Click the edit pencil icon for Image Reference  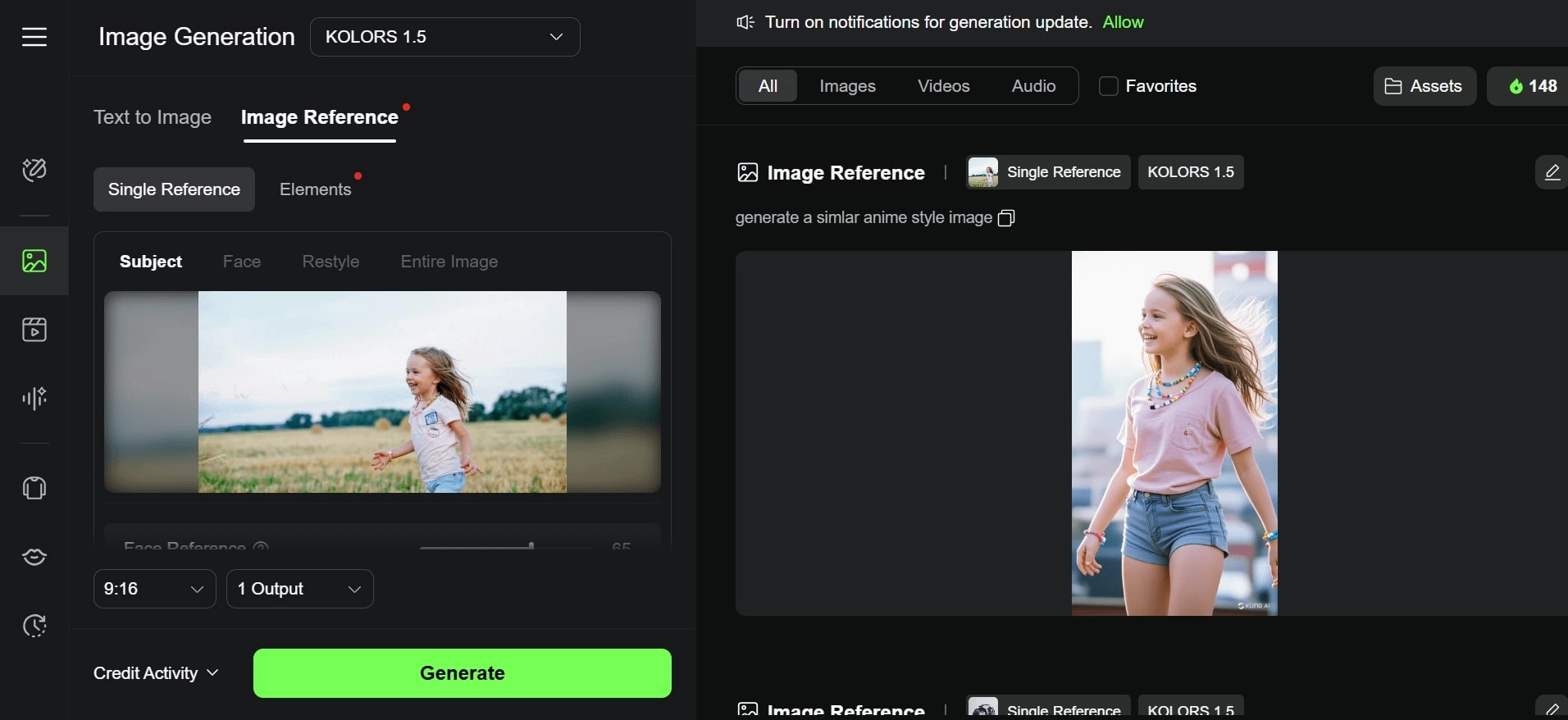[1552, 172]
